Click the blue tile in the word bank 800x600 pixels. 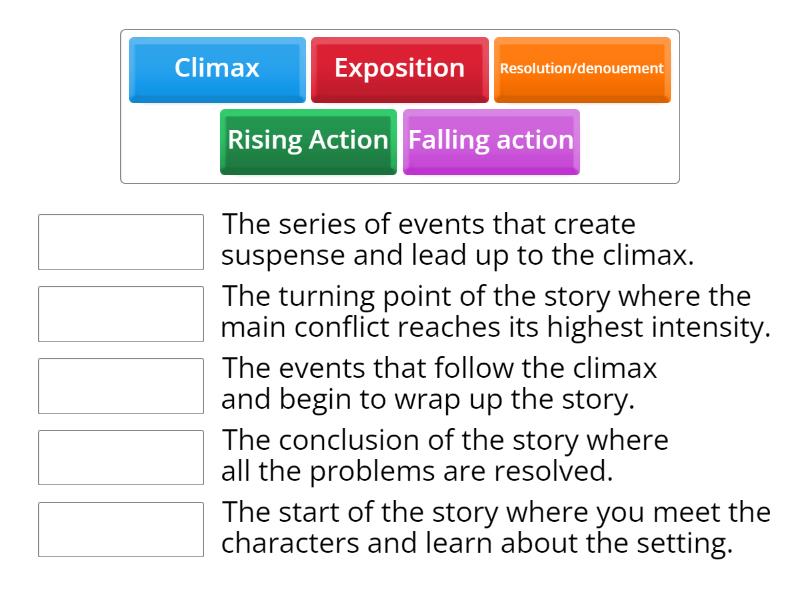click(217, 68)
